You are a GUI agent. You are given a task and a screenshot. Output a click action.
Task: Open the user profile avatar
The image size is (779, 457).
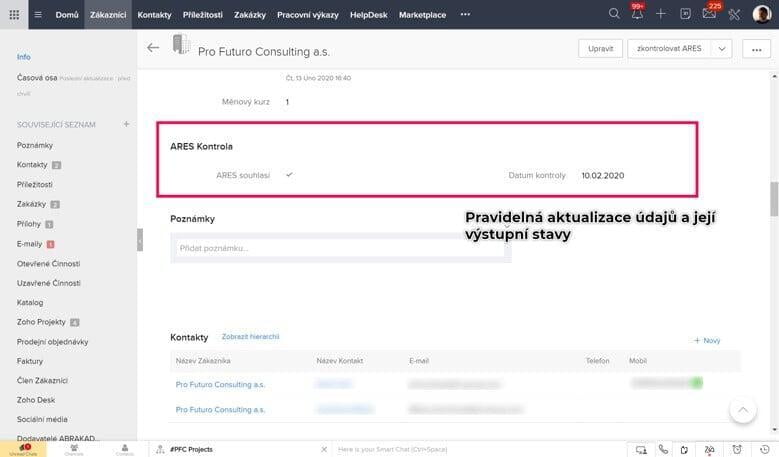762,14
